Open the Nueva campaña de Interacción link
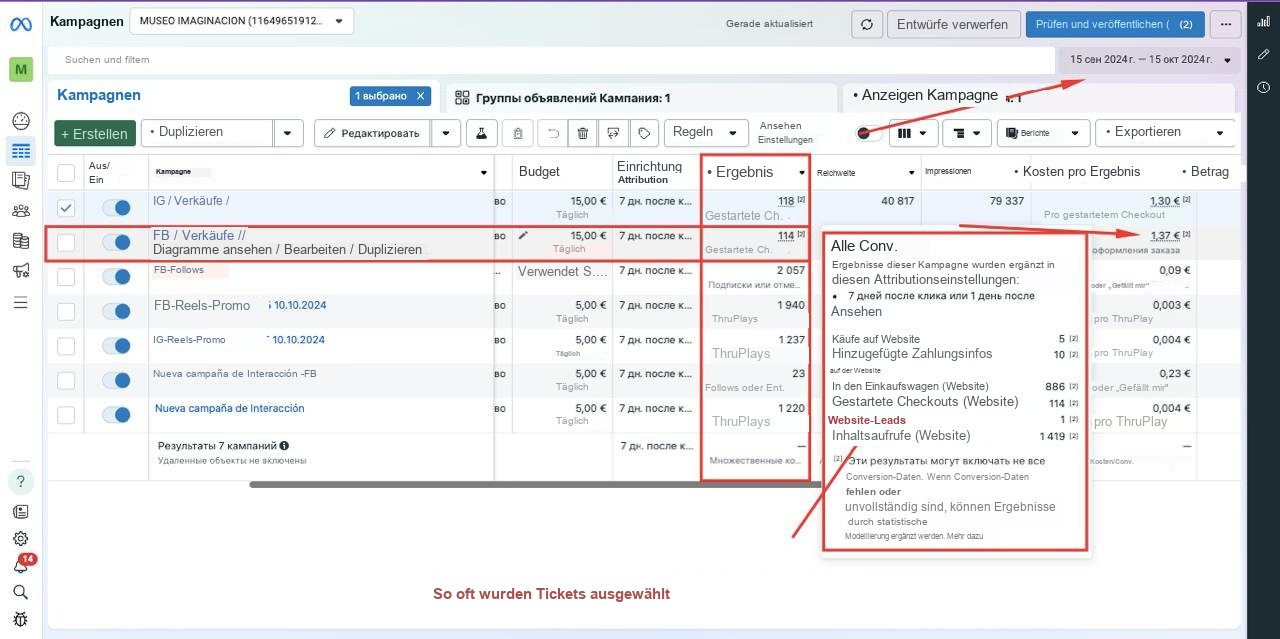Viewport: 1280px width, 639px height. (x=230, y=408)
